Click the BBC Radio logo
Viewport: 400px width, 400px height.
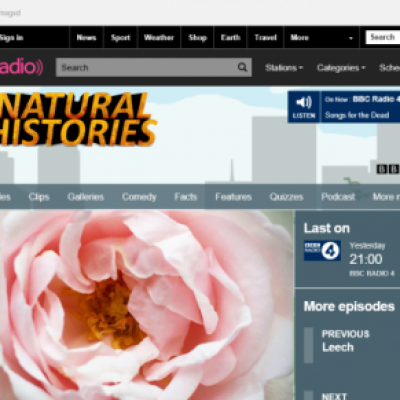[21, 67]
